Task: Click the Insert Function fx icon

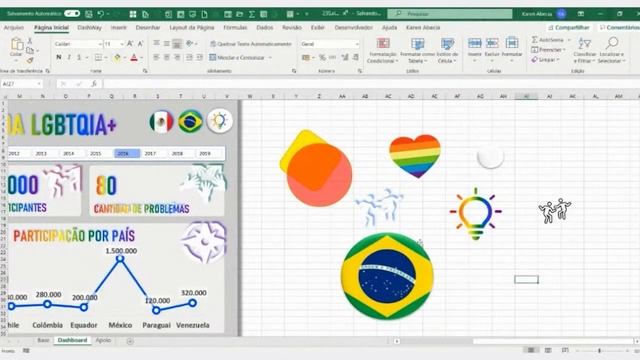Action: point(94,84)
